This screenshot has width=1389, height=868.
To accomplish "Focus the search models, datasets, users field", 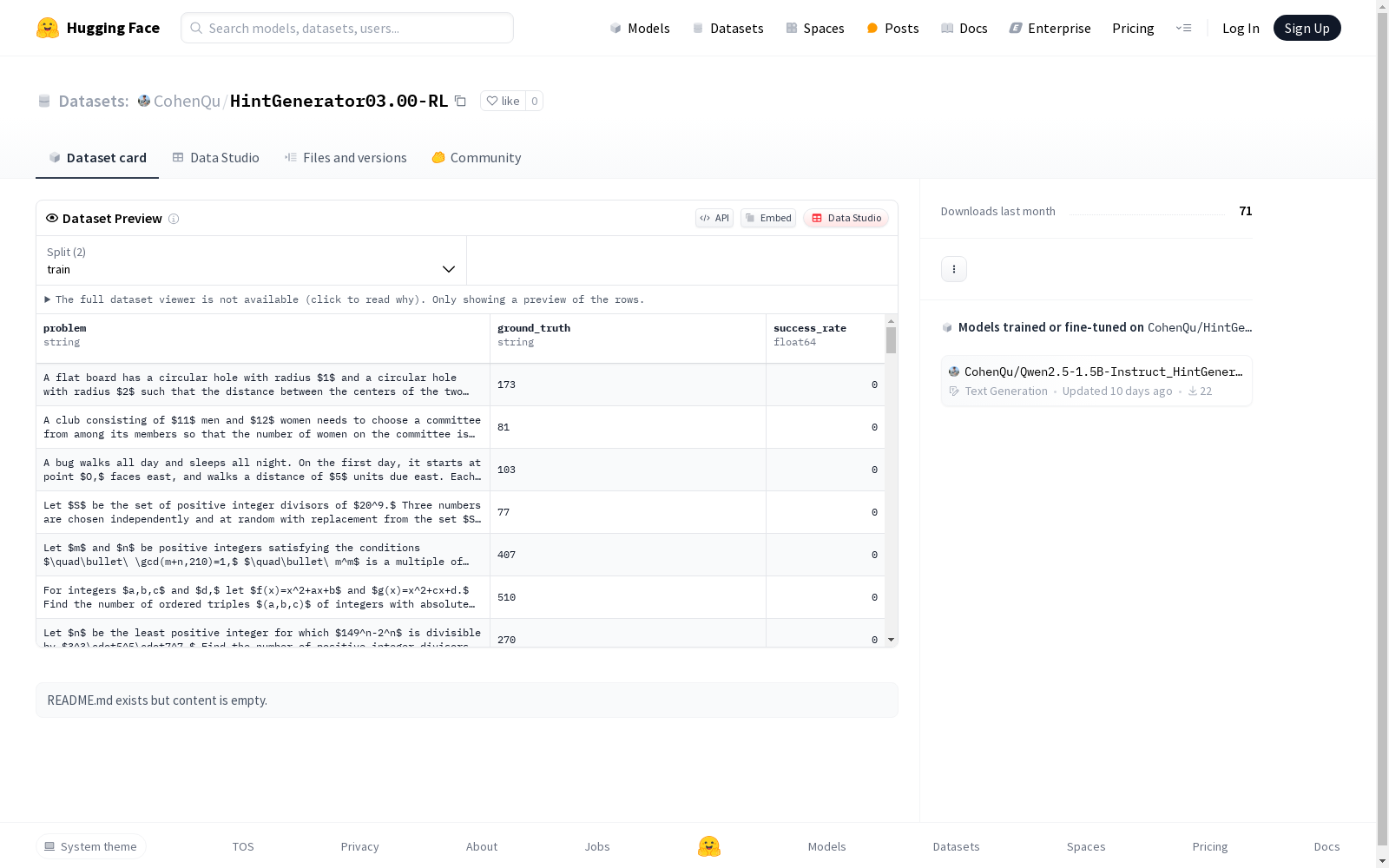I will pos(347,28).
